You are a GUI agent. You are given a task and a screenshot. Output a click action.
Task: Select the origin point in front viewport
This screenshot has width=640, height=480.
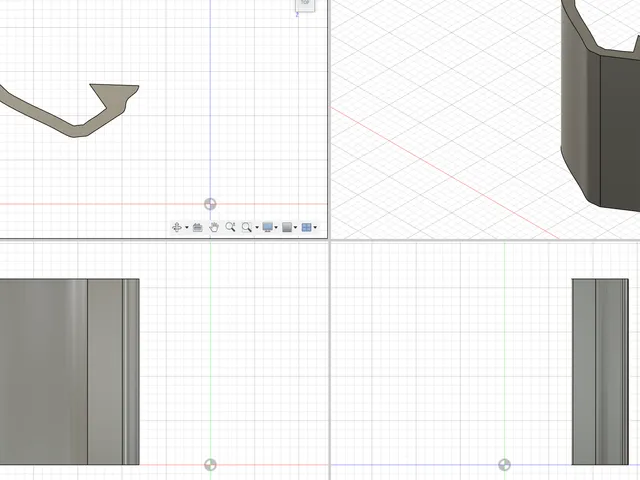tap(210, 464)
